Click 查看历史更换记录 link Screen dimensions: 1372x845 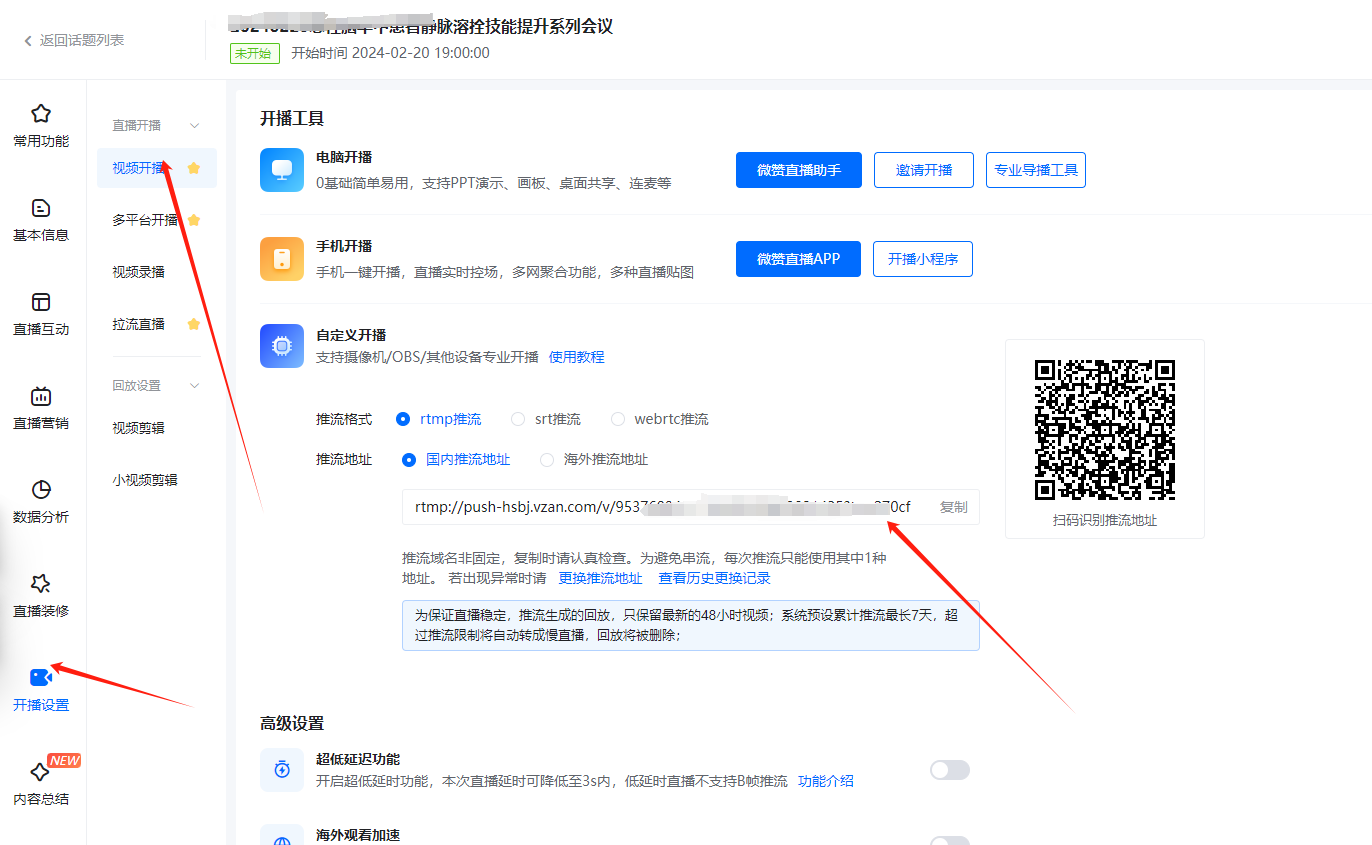tap(715, 578)
